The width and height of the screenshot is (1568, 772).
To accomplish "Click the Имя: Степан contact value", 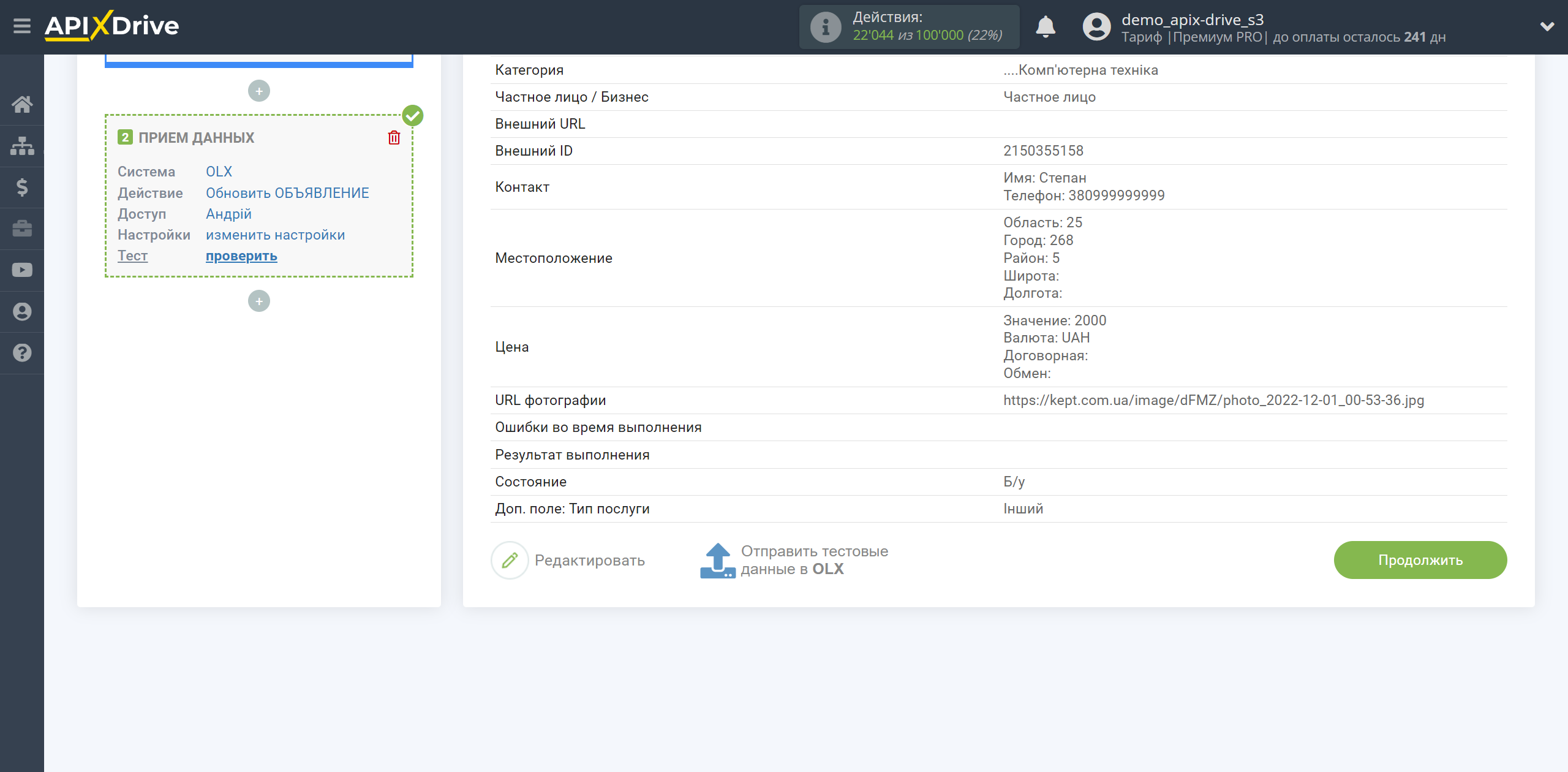I will coord(1044,178).
